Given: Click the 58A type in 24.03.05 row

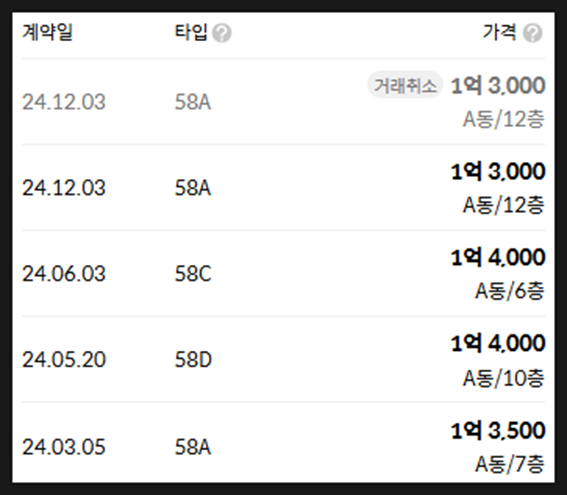Looking at the screenshot, I should (193, 447).
